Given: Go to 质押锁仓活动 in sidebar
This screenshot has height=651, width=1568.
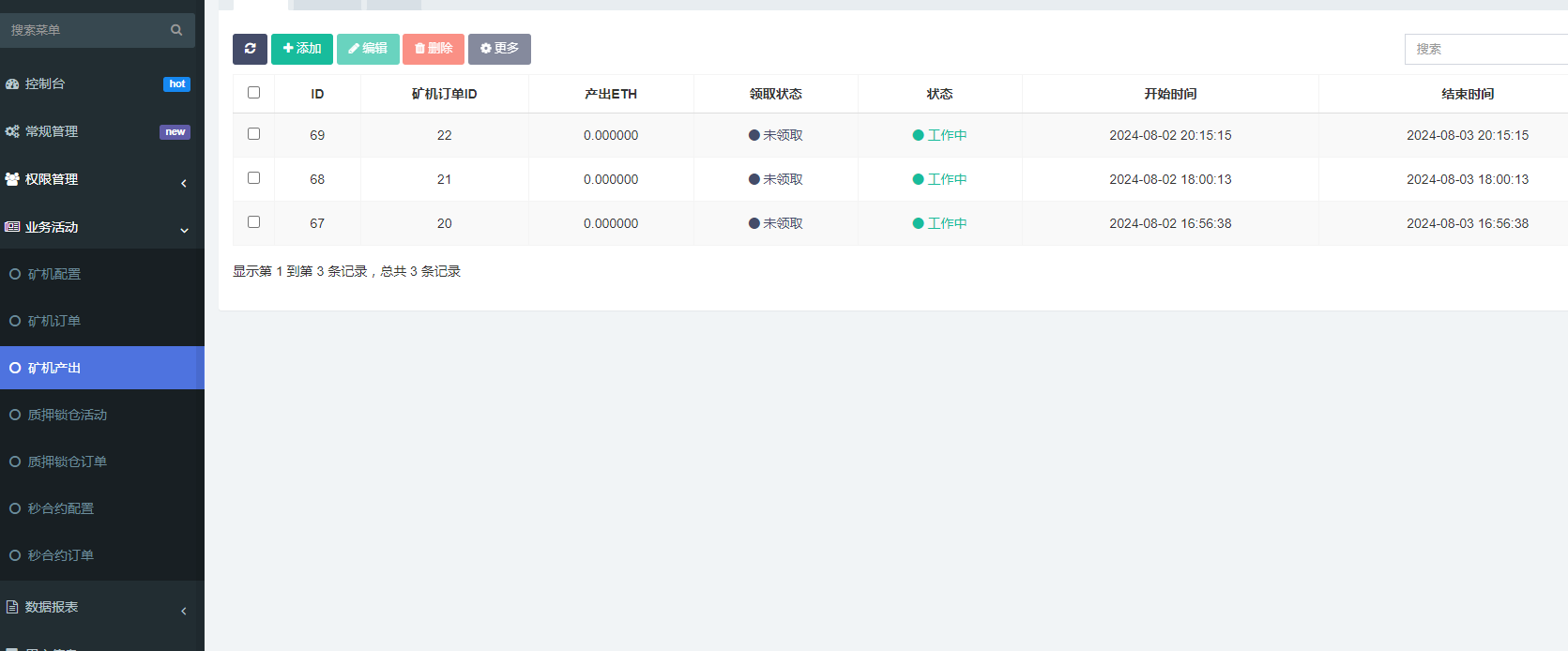Looking at the screenshot, I should coord(68,415).
